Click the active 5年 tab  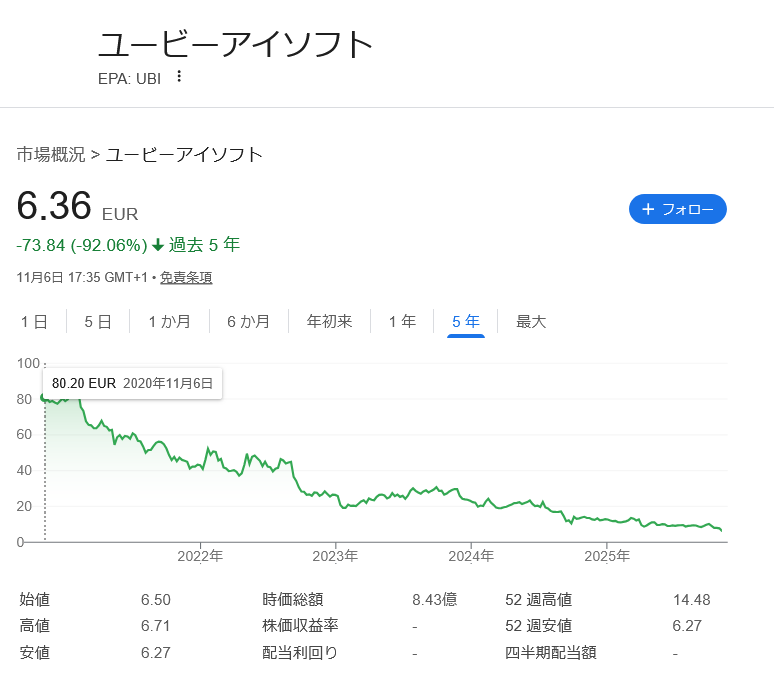466,322
